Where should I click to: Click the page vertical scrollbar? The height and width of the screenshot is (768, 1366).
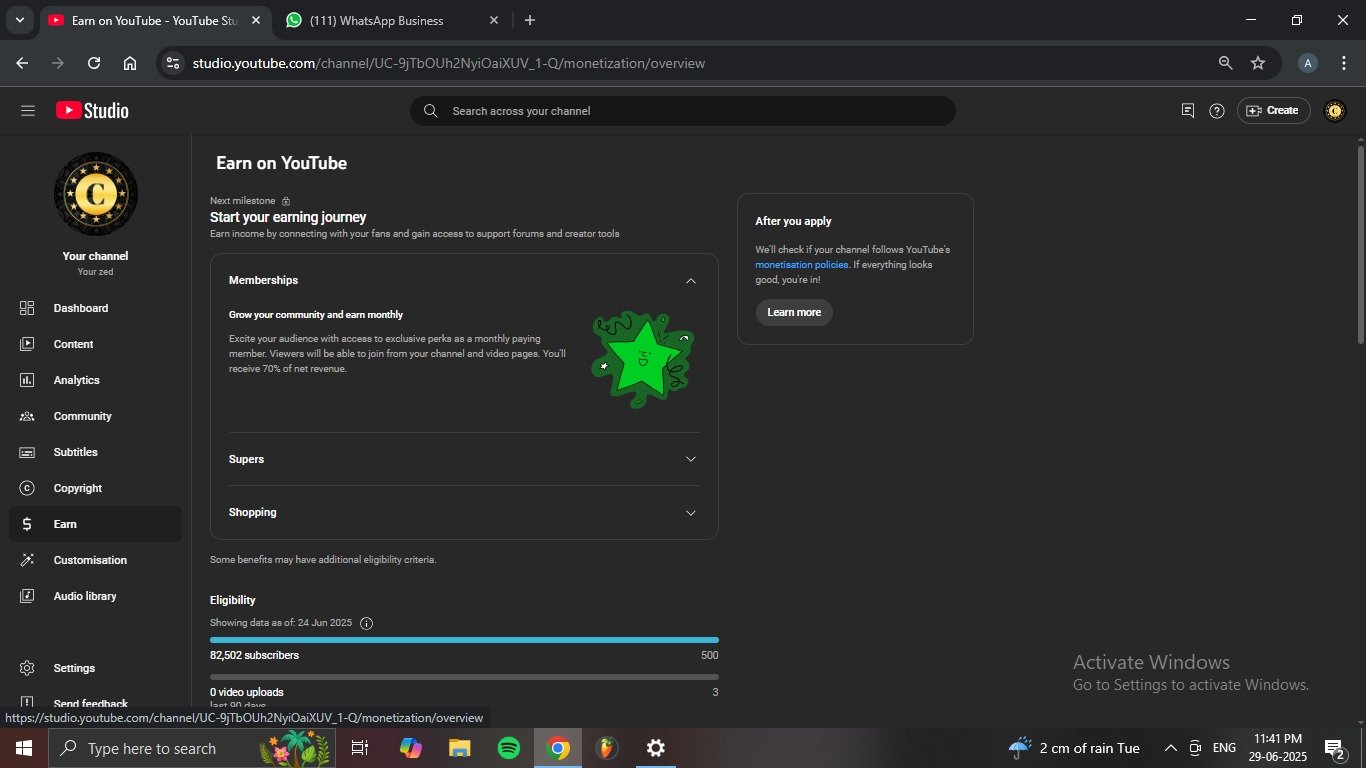1360,245
